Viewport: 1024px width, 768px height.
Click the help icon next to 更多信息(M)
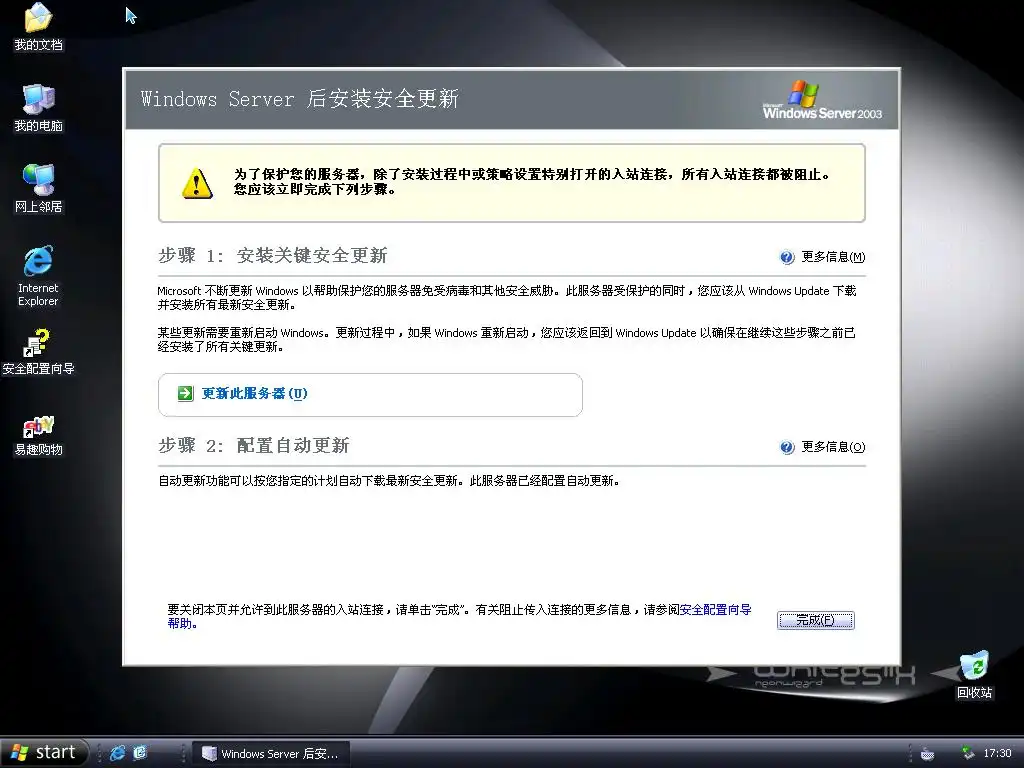(x=787, y=257)
